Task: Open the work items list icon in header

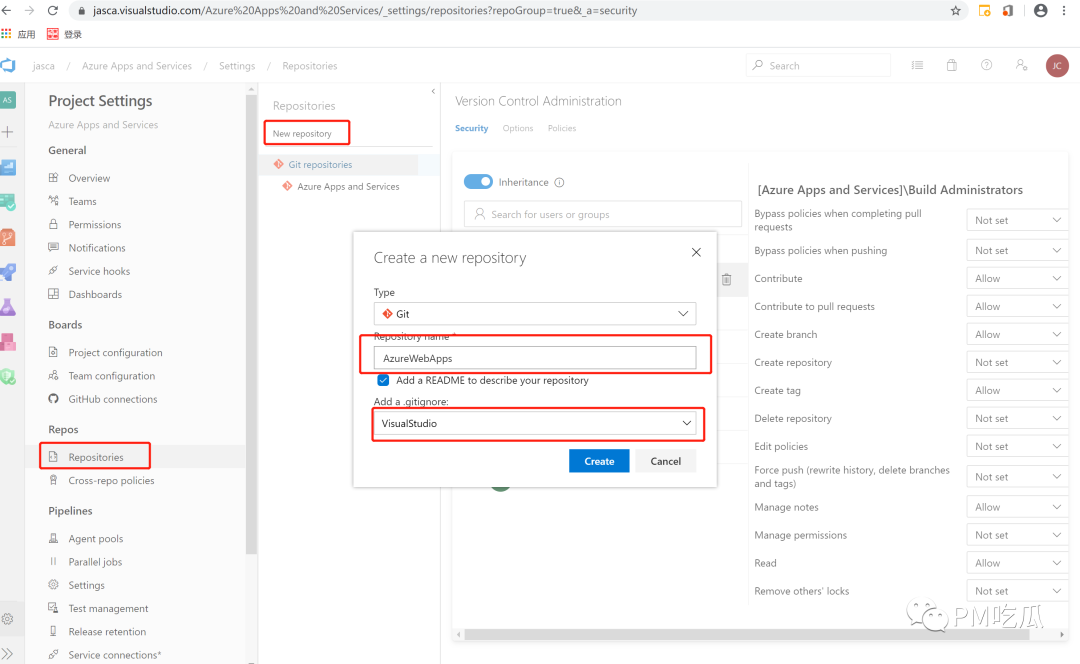Action: pyautogui.click(x=917, y=65)
